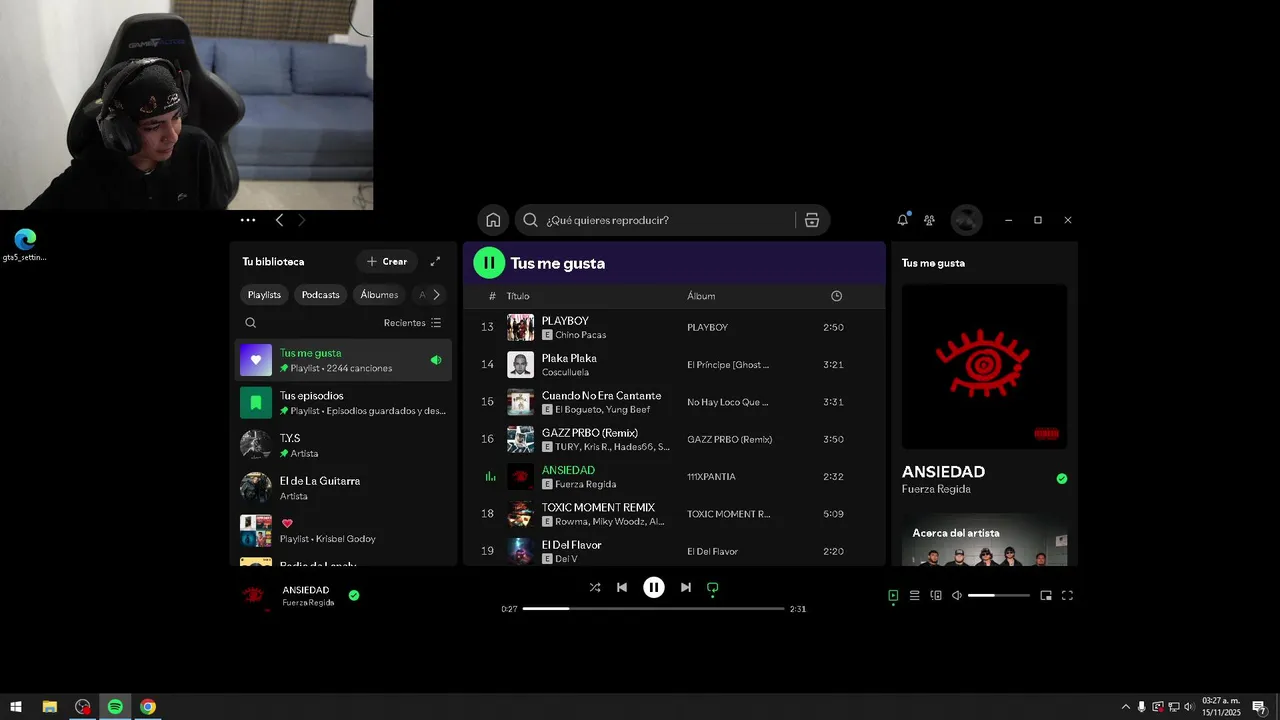Toggle liked checkmark in bottom player bar
The image size is (1280, 720).
(354, 595)
